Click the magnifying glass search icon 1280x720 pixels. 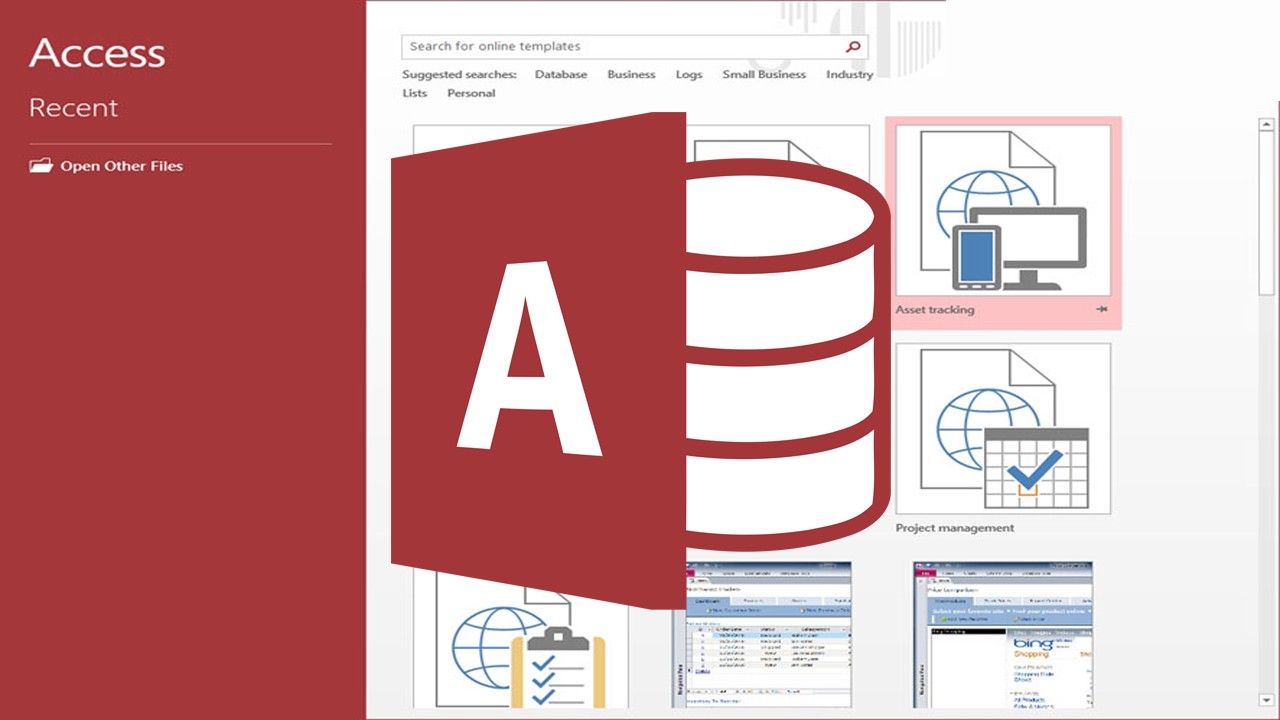coord(852,46)
